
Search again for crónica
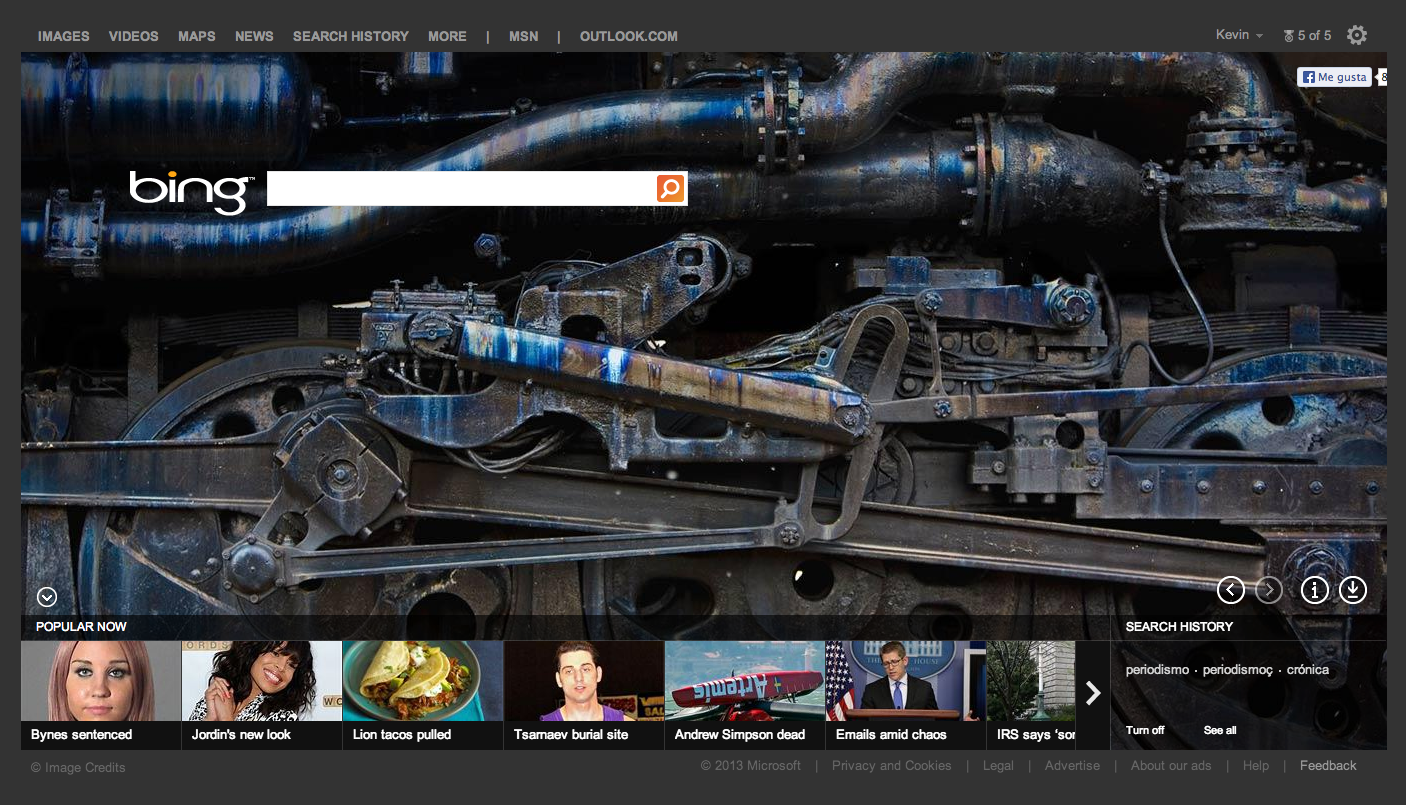click(1308, 670)
